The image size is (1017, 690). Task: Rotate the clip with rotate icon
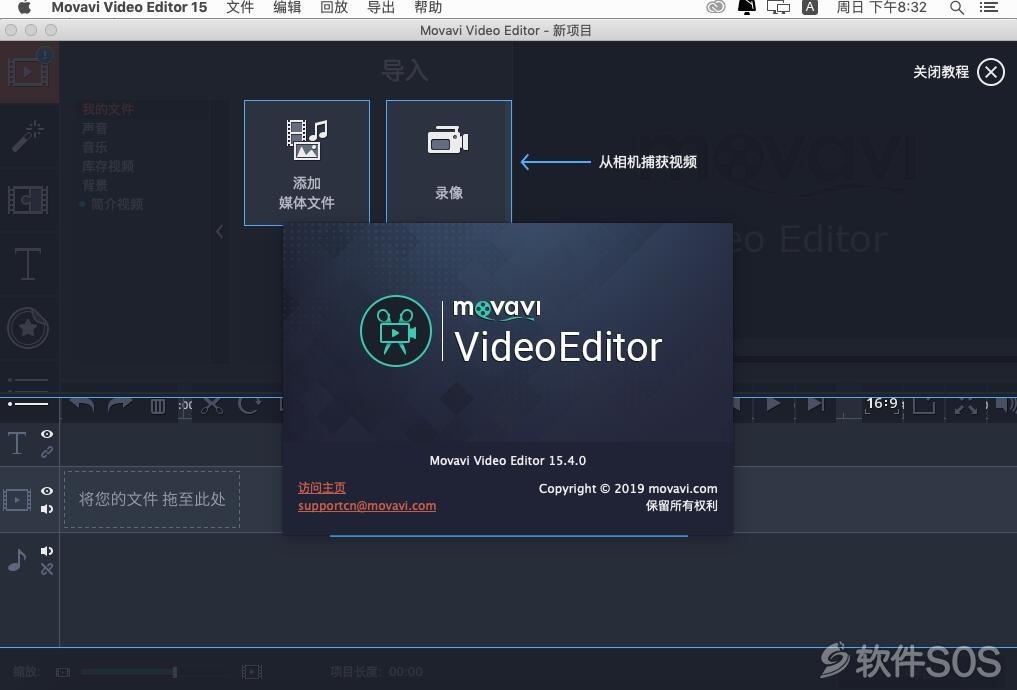click(x=250, y=406)
